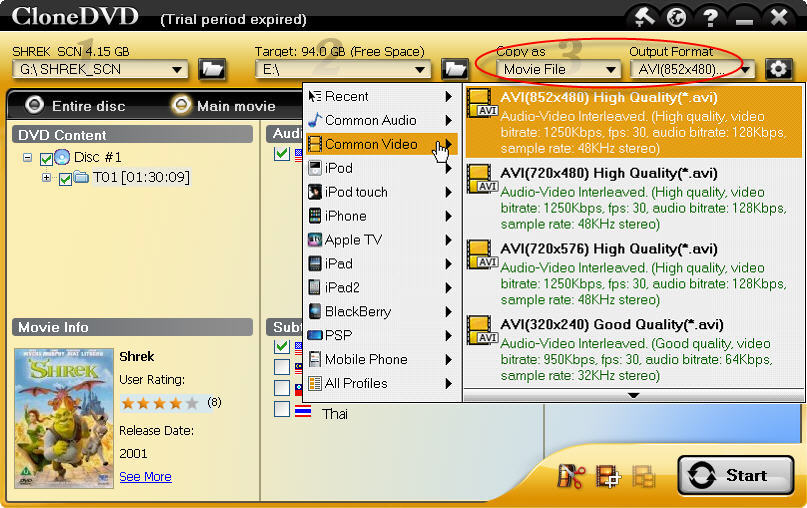Uncheck the Disc #1 checkbox
This screenshot has width=807, height=508.
[46, 159]
